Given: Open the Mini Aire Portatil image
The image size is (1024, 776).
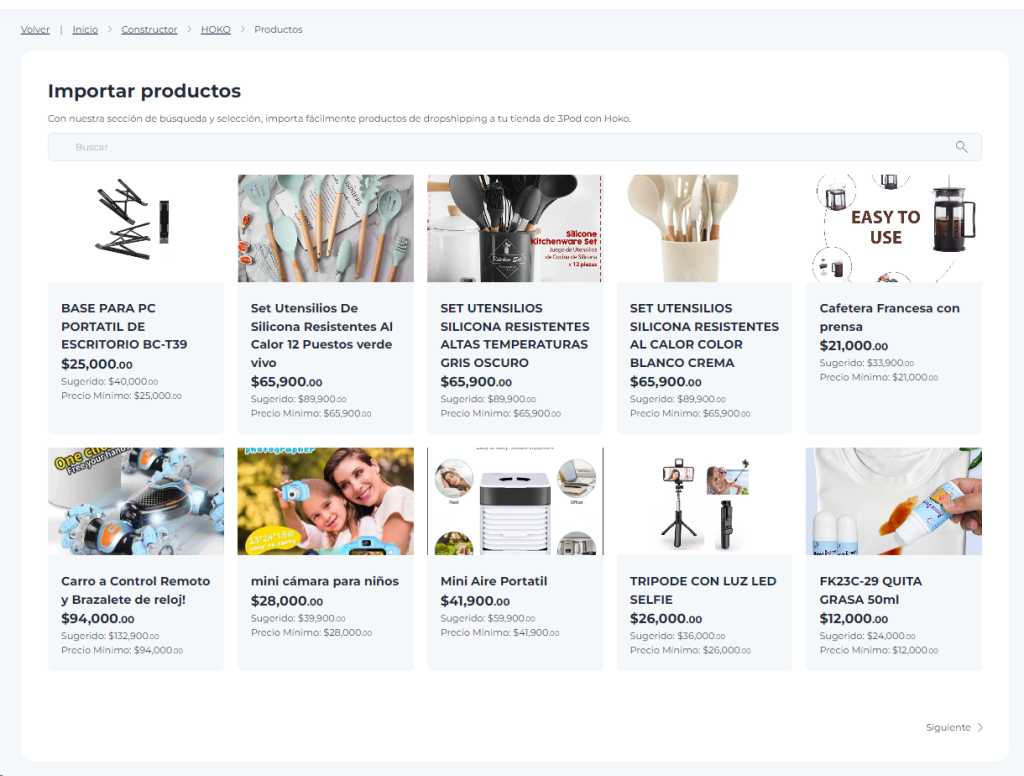Looking at the screenshot, I should [515, 501].
